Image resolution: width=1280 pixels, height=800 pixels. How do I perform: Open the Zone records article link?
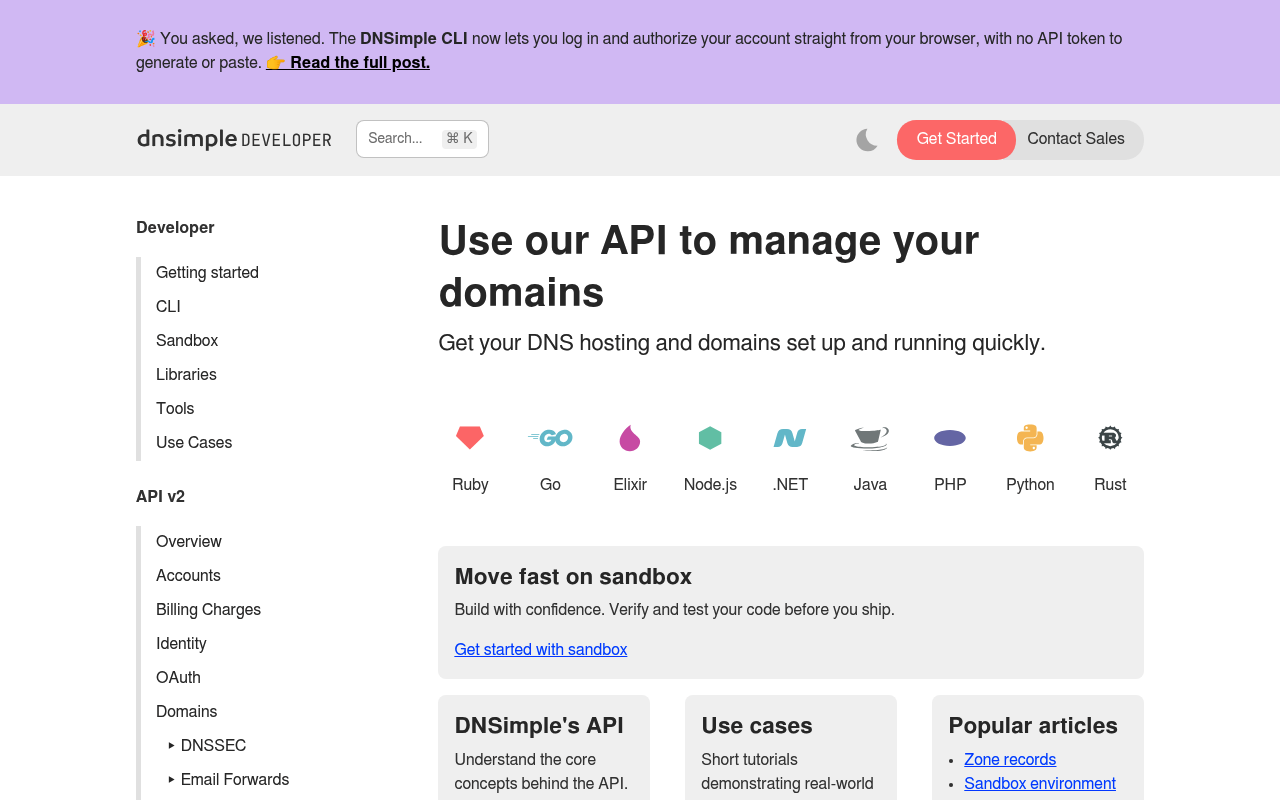(x=1010, y=760)
